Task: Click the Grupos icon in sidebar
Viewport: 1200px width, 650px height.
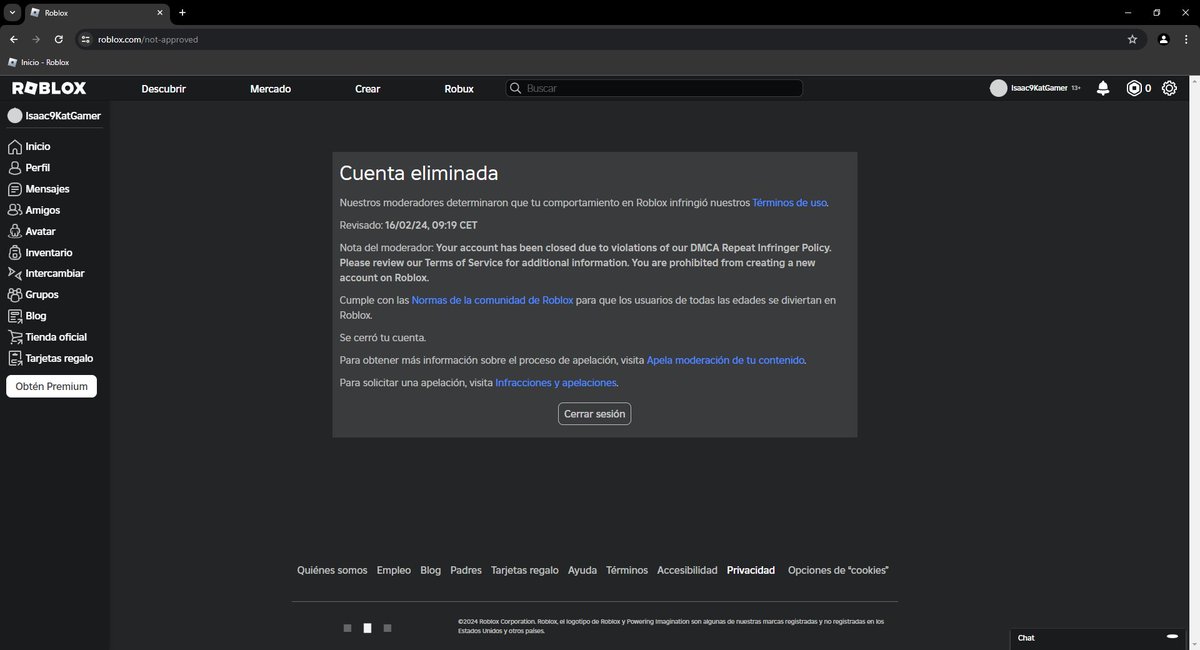Action: [15, 294]
